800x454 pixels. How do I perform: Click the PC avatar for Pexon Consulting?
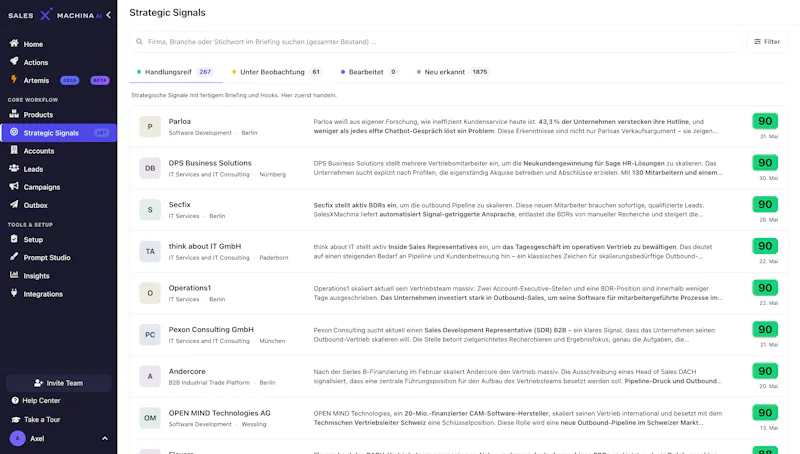pyautogui.click(x=150, y=335)
